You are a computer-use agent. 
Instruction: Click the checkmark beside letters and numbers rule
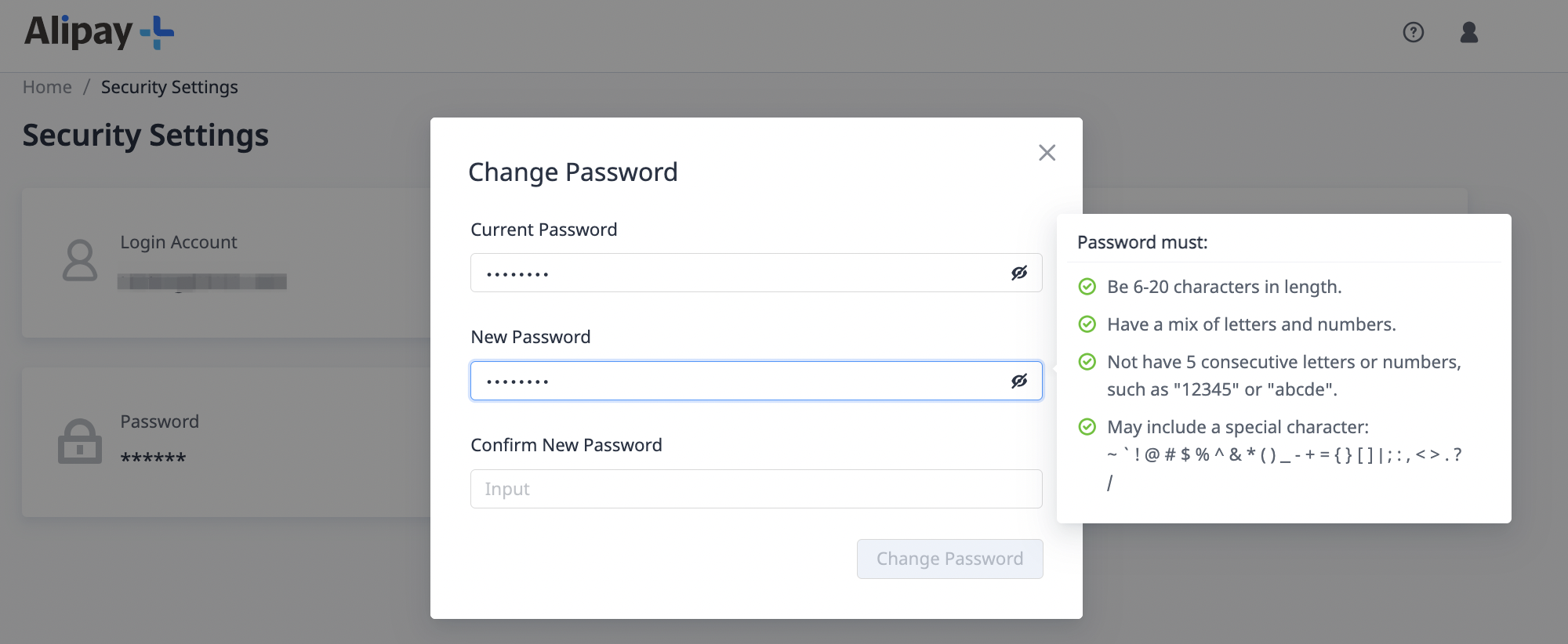click(x=1087, y=324)
